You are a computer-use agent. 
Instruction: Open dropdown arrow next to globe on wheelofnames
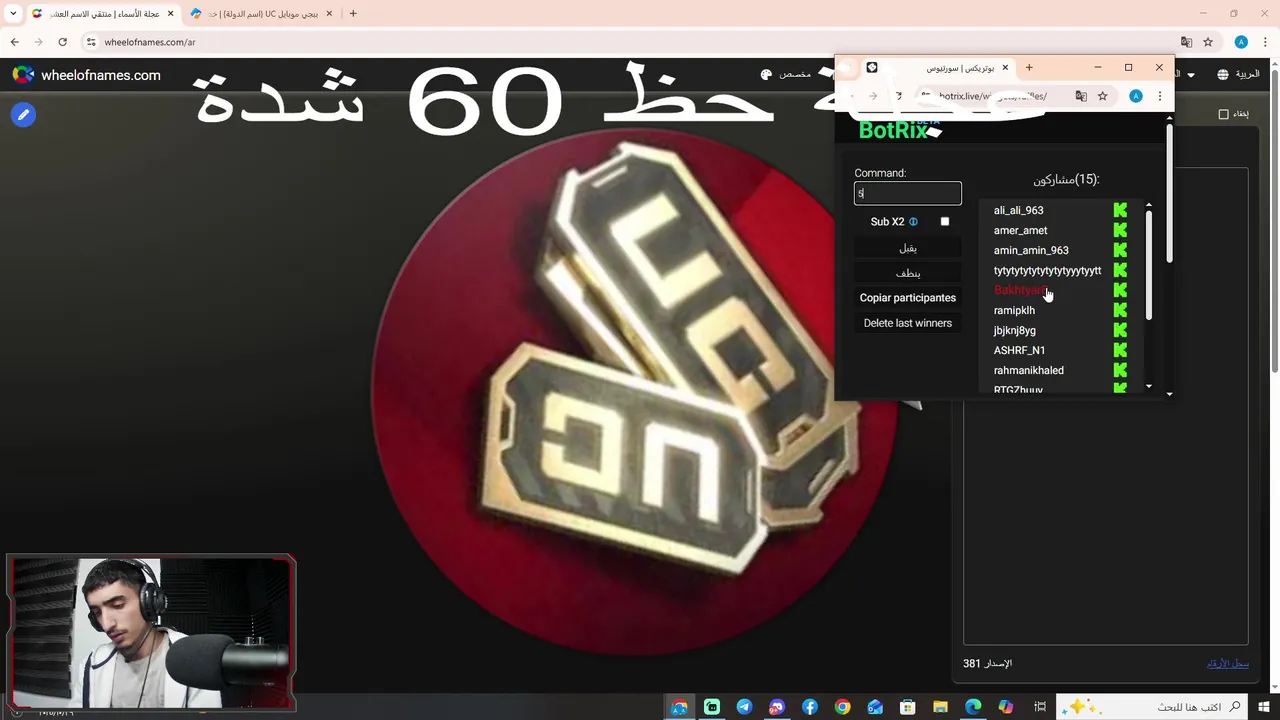[1191, 75]
